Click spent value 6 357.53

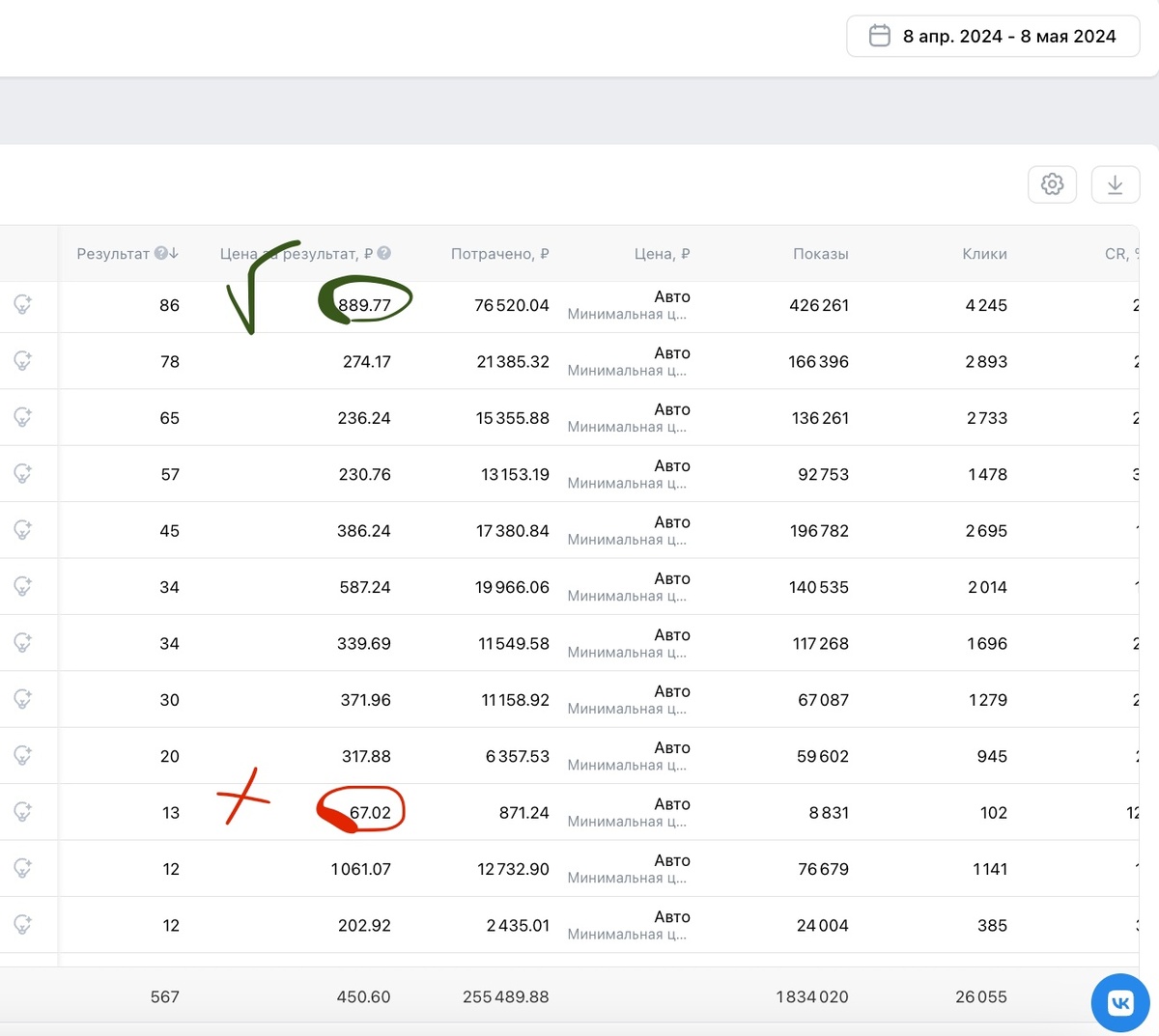pos(518,757)
